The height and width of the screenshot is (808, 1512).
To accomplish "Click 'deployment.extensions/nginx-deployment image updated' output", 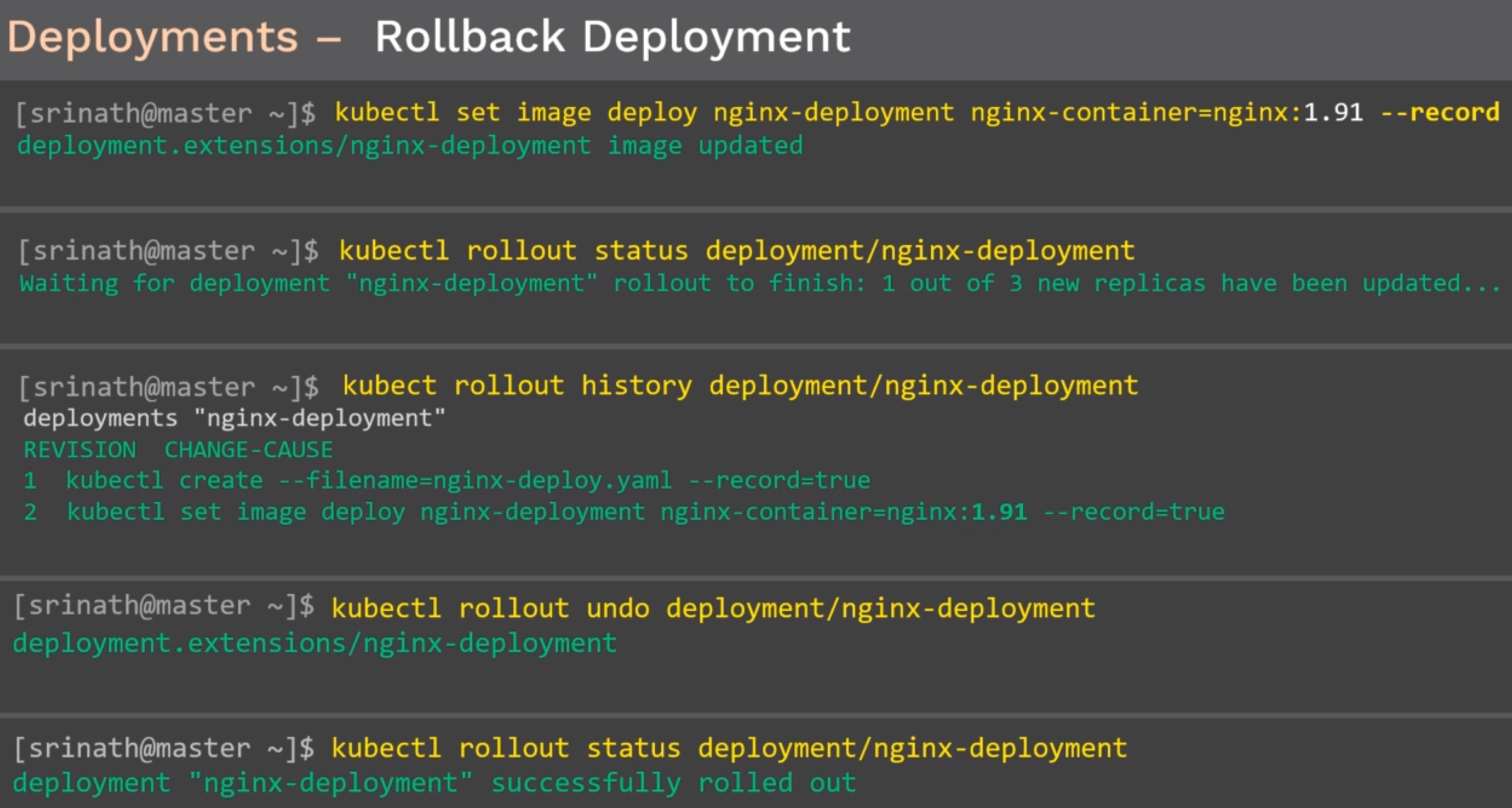I will (410, 146).
